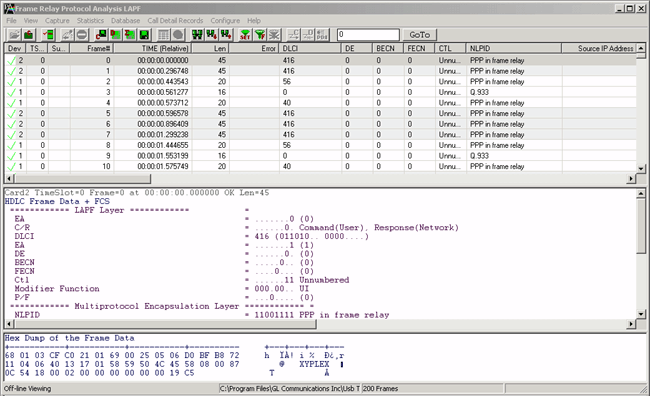This screenshot has height=396, width=650.
Task: Click the BECN column header
Action: (x=388, y=49)
